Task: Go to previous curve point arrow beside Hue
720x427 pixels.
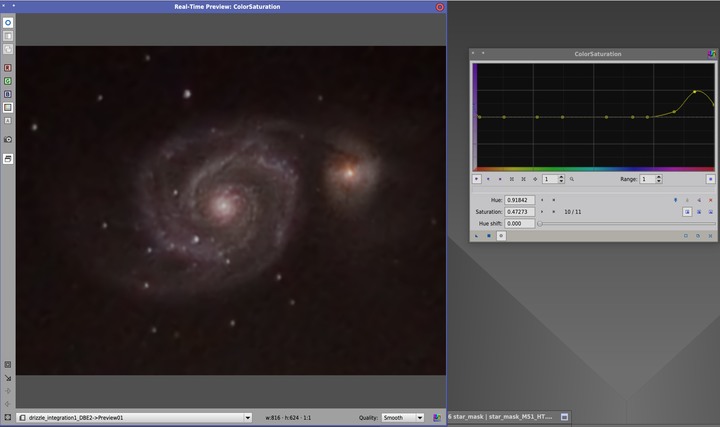Action: 542,200
